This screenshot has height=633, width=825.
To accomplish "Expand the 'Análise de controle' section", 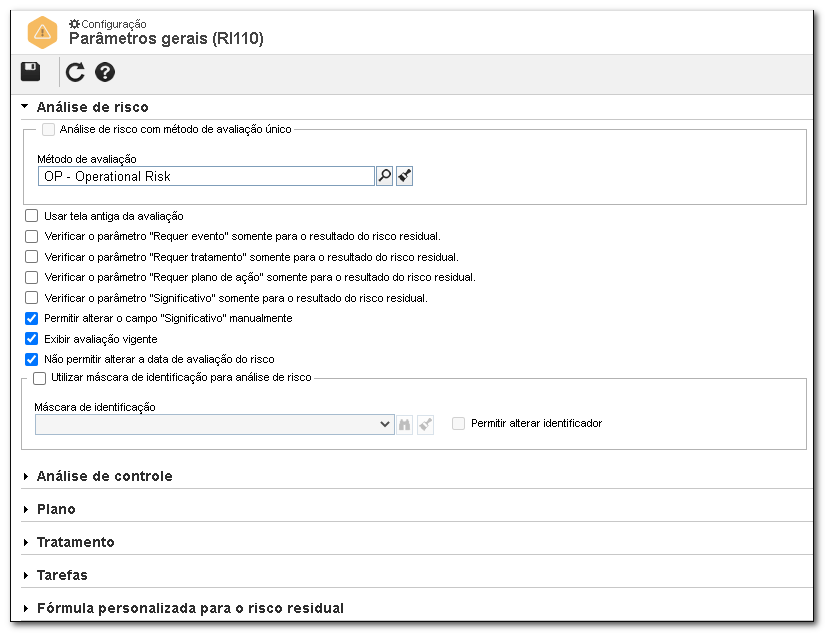I will [26, 476].
